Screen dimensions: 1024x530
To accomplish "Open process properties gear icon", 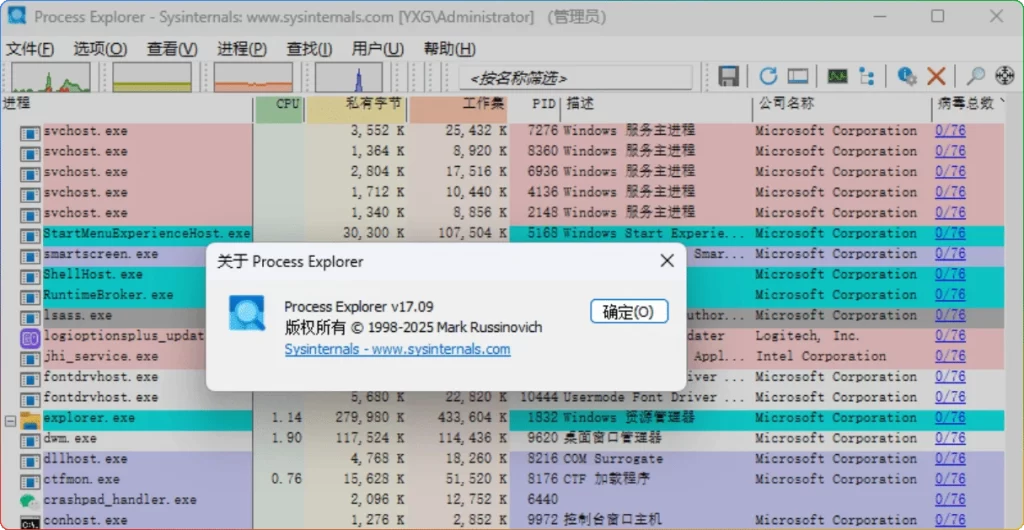I will 906,77.
